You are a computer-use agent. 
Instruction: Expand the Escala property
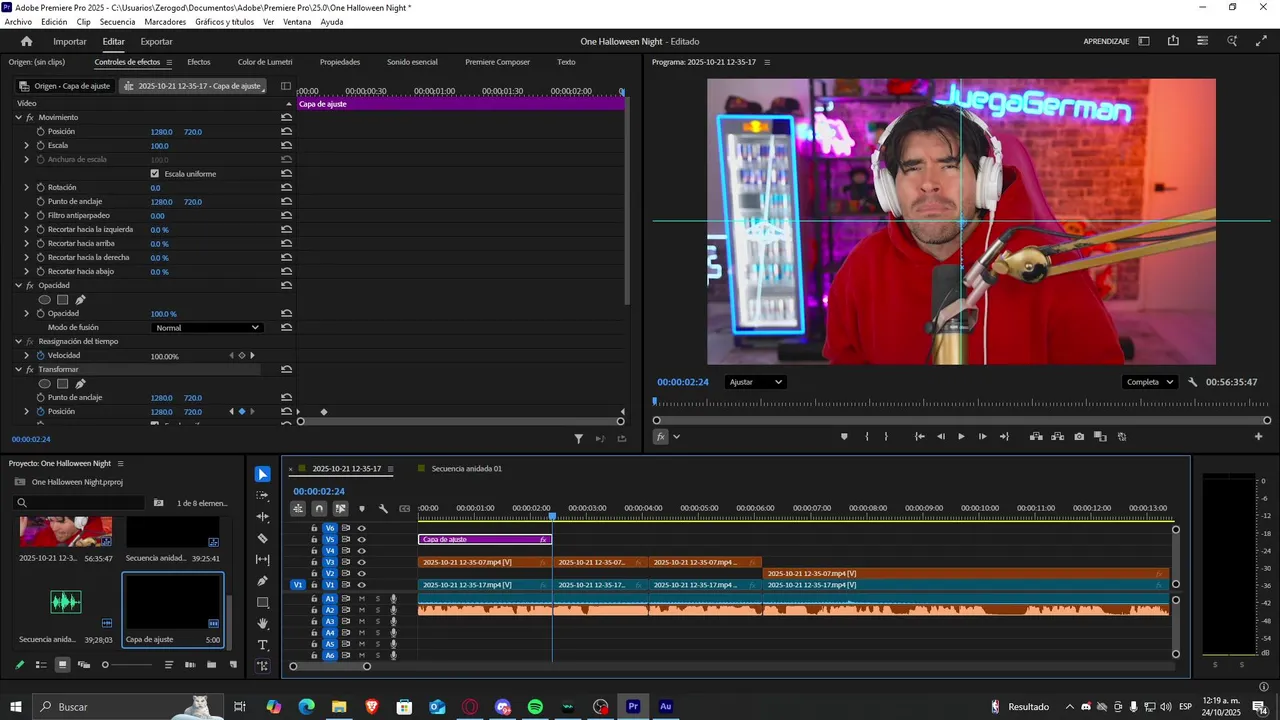point(27,145)
